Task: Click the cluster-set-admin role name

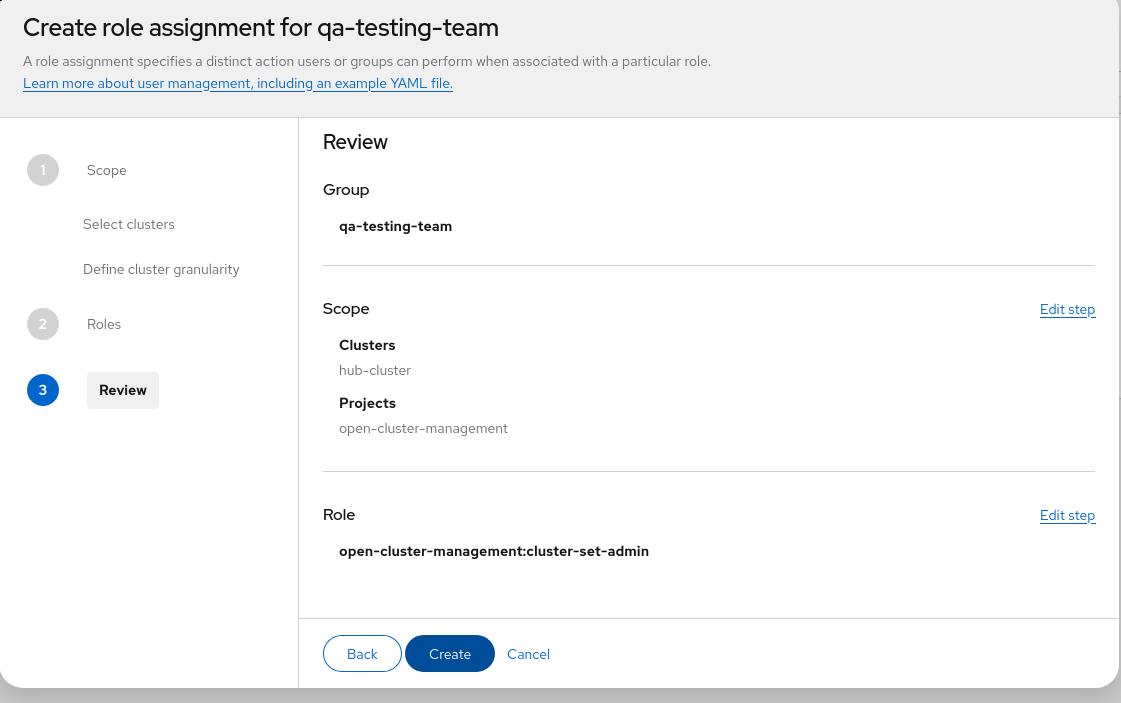Action: coord(494,550)
